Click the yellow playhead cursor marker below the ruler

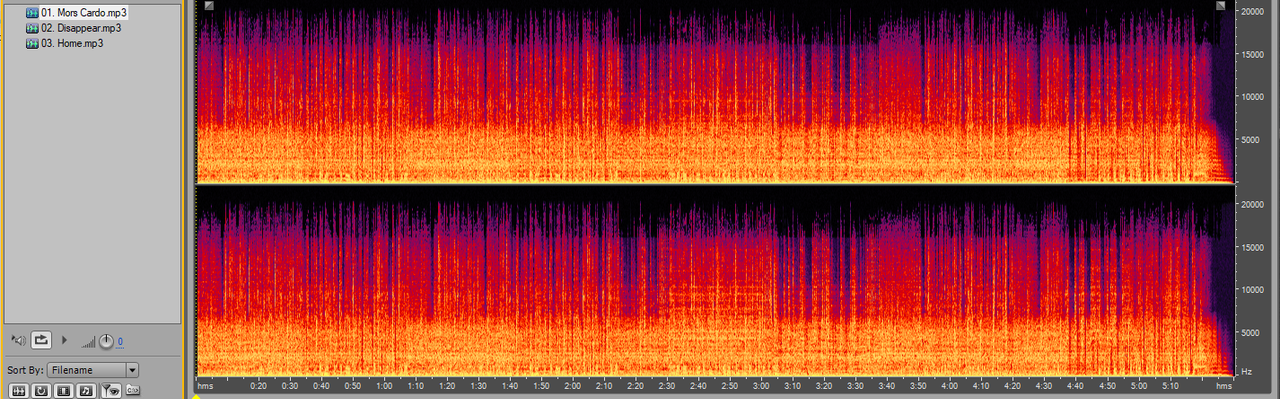197,396
